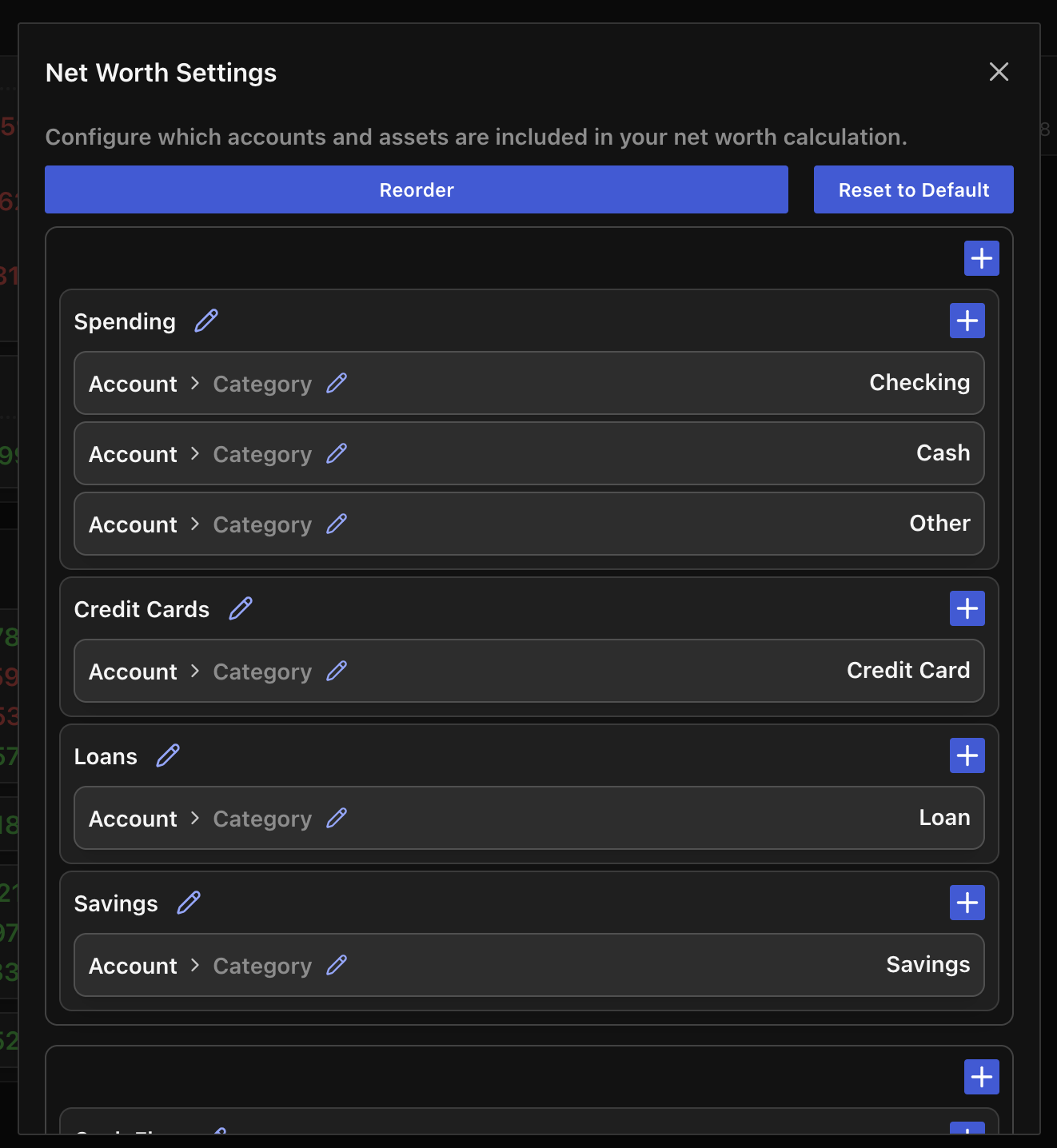
Task: Add a new group with top plus icon
Action: point(982,258)
